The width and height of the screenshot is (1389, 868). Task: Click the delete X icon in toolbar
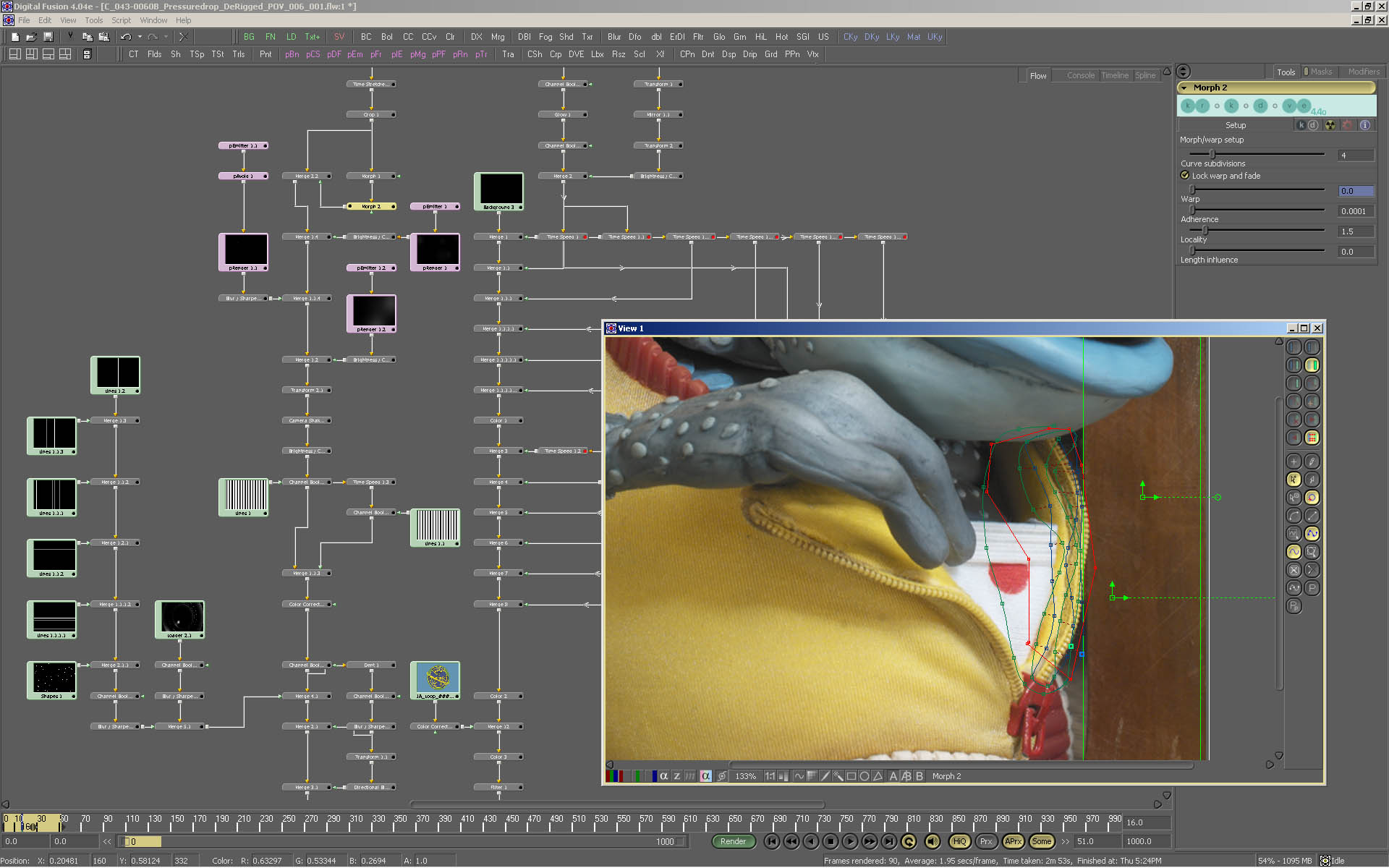coord(183,37)
